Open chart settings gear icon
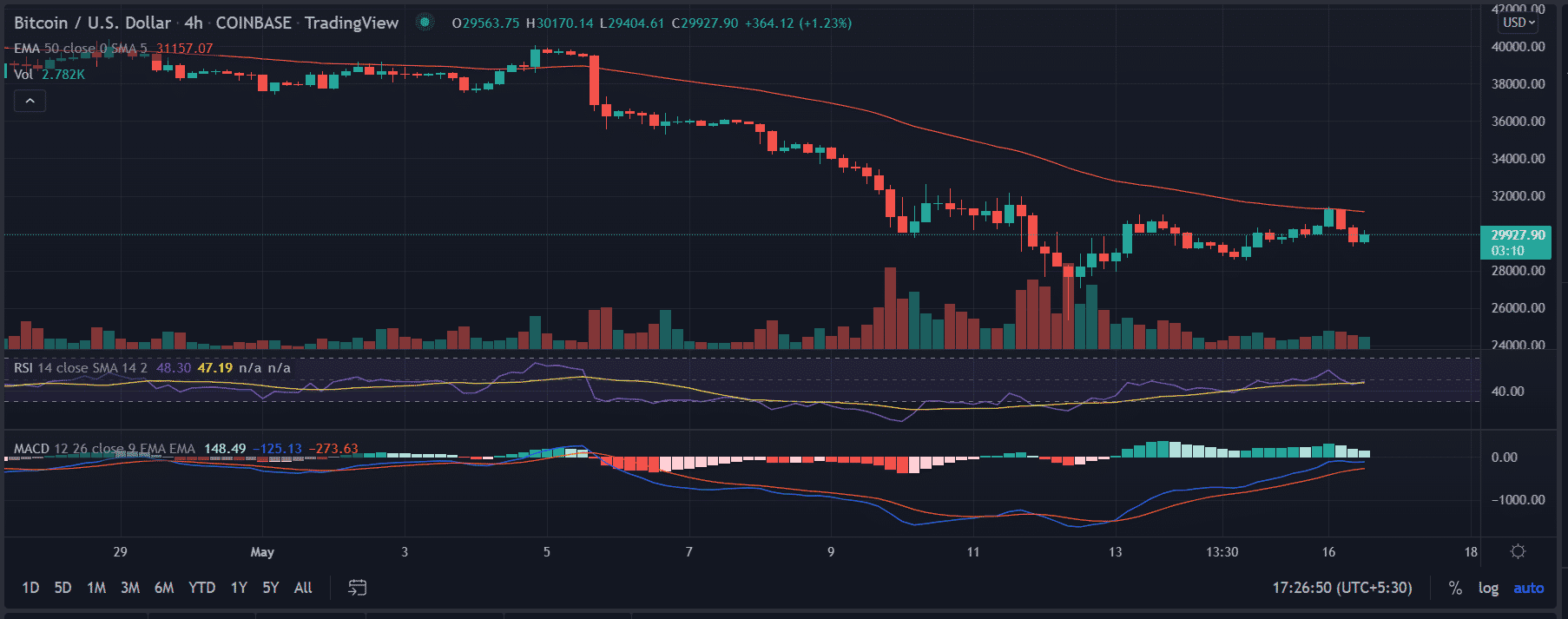The image size is (1568, 619). click(1518, 551)
